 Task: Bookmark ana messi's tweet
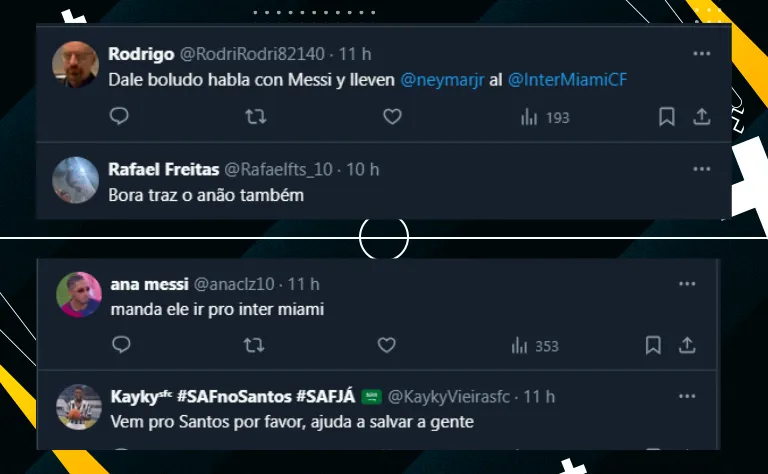click(x=653, y=345)
